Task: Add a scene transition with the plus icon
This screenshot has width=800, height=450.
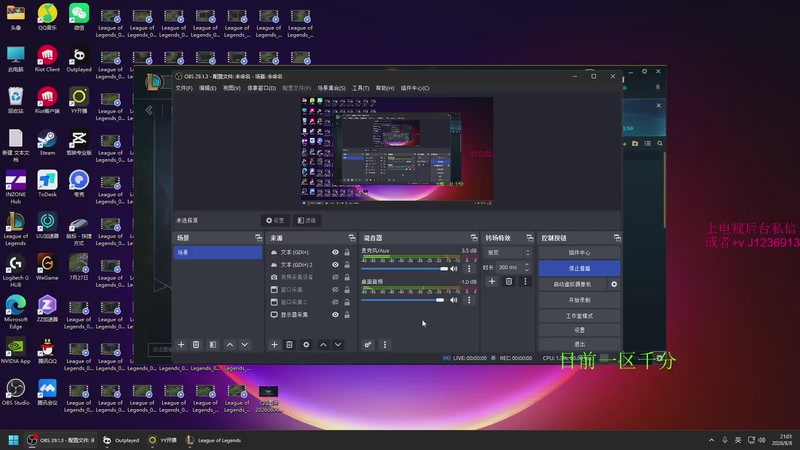Action: click(x=492, y=281)
